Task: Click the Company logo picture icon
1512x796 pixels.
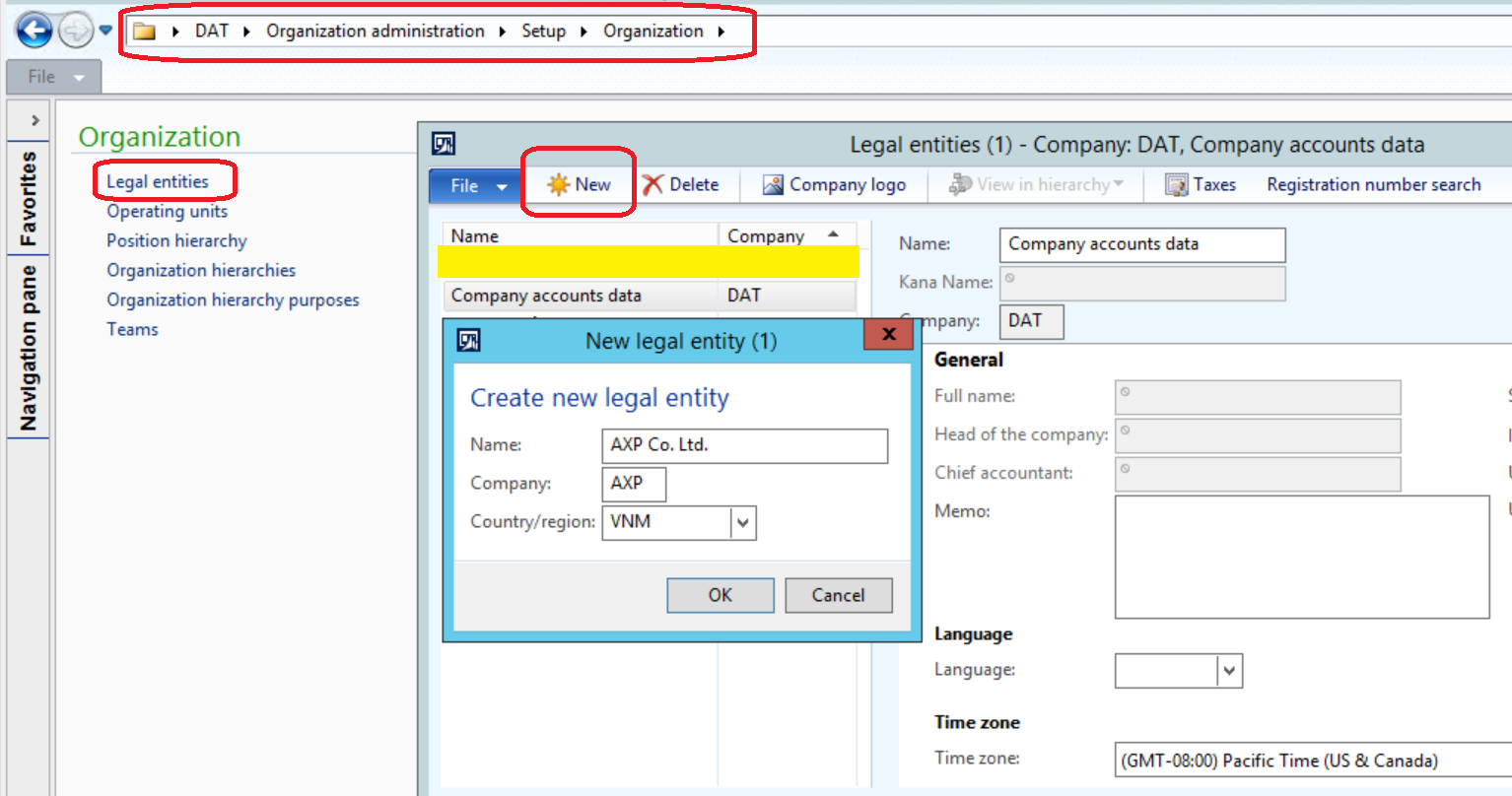Action: (773, 185)
